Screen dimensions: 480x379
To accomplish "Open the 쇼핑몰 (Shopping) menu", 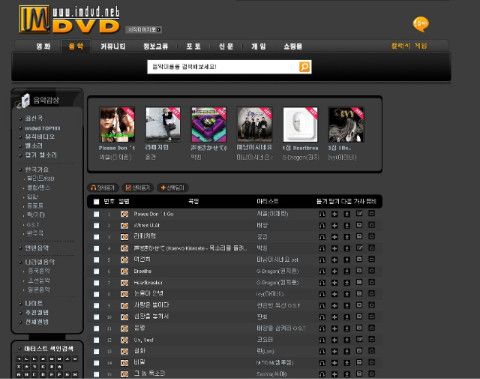I will click(293, 46).
